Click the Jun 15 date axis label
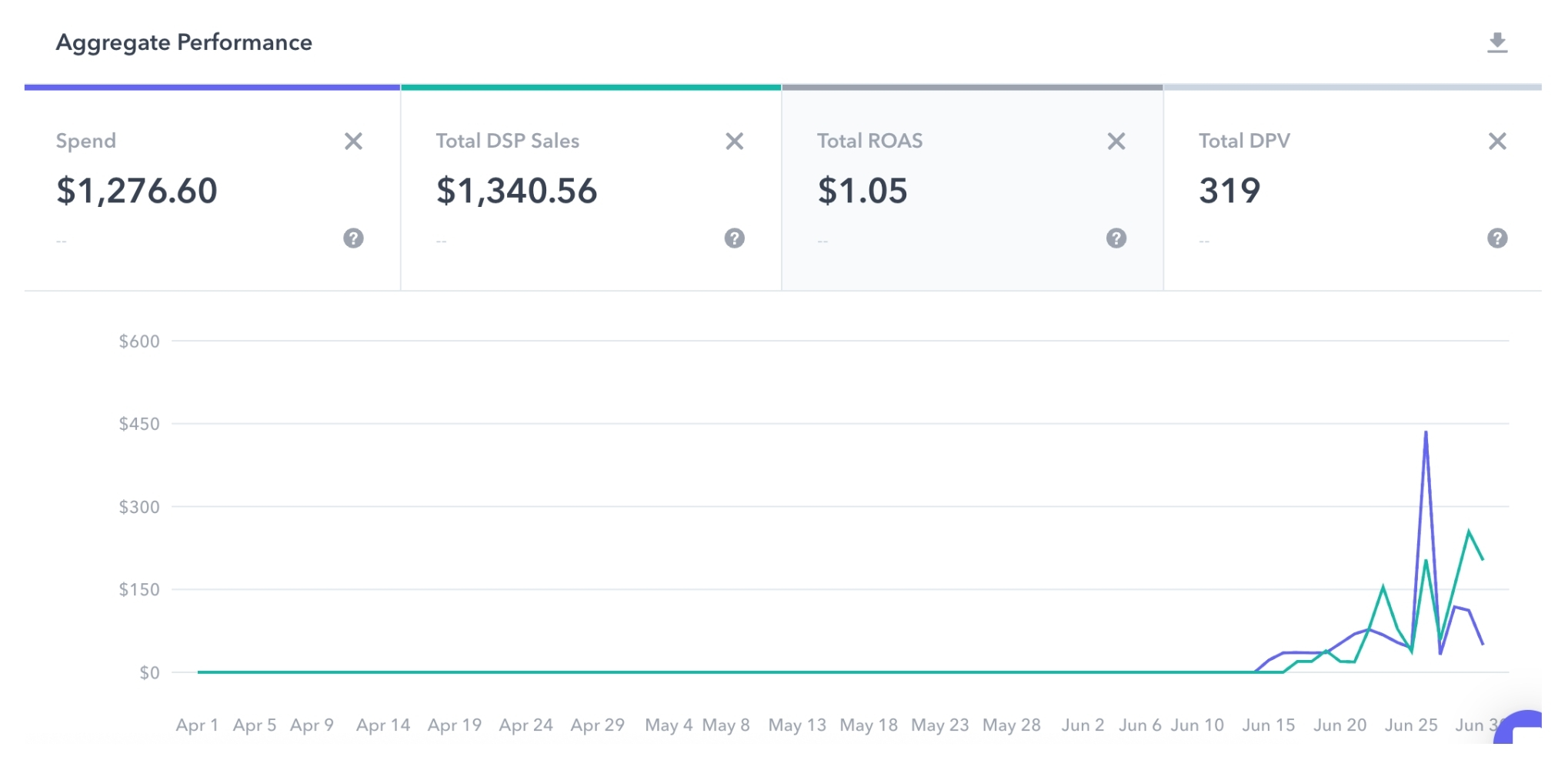The image size is (1568, 770). 1268,725
